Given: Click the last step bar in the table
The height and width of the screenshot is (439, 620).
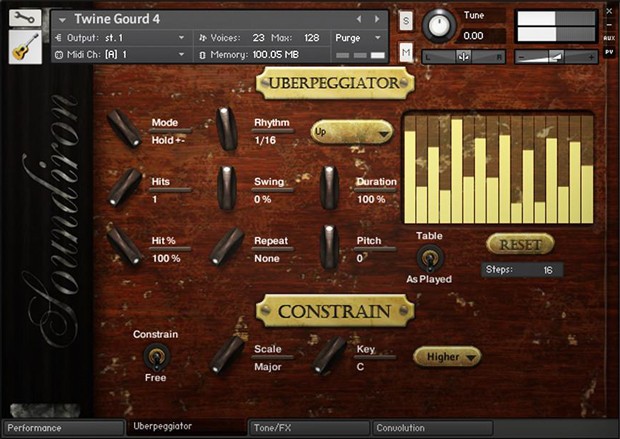Looking at the screenshot, I should pos(587,194).
